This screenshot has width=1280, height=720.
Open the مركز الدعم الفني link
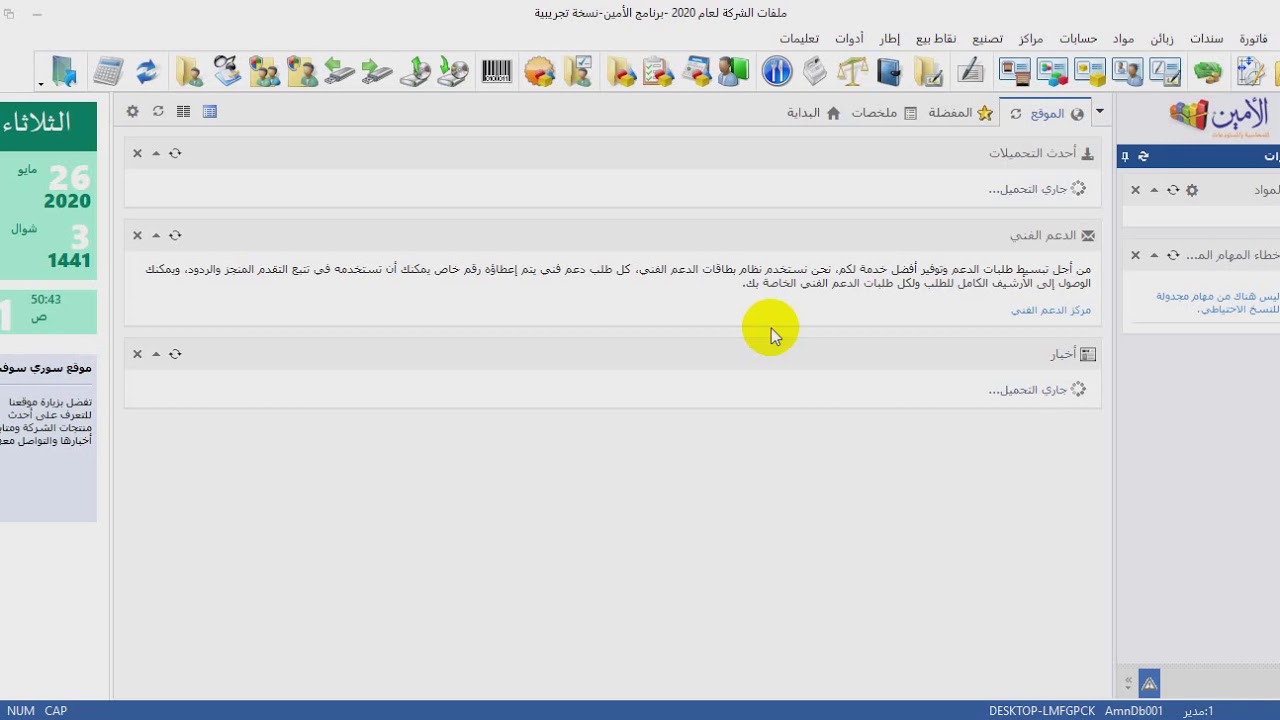[x=1050, y=310]
